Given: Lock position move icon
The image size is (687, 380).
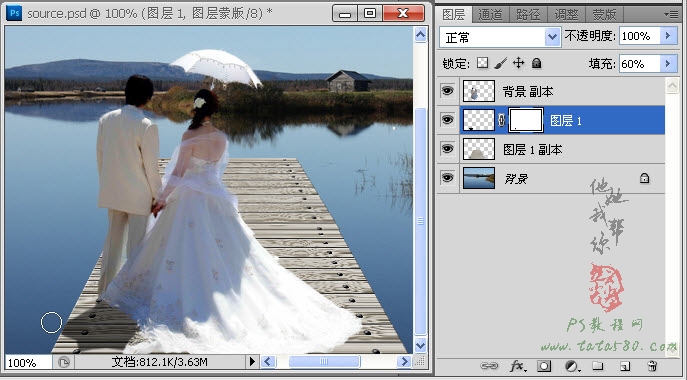Looking at the screenshot, I should [x=518, y=64].
